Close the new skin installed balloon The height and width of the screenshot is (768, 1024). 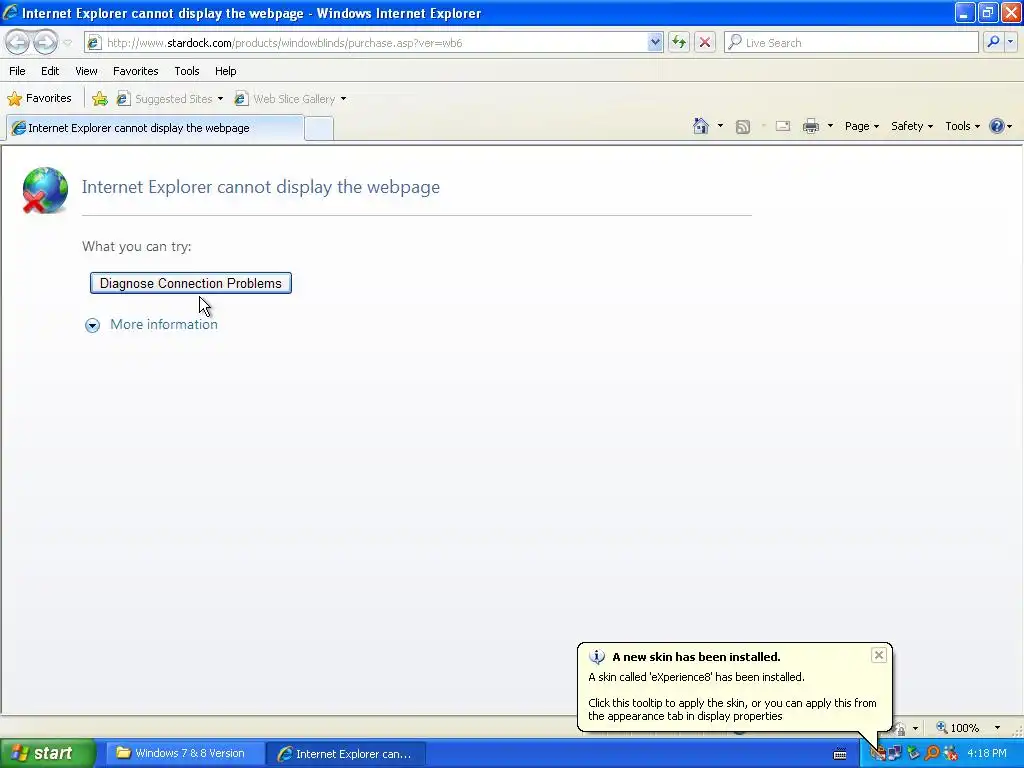(879, 655)
